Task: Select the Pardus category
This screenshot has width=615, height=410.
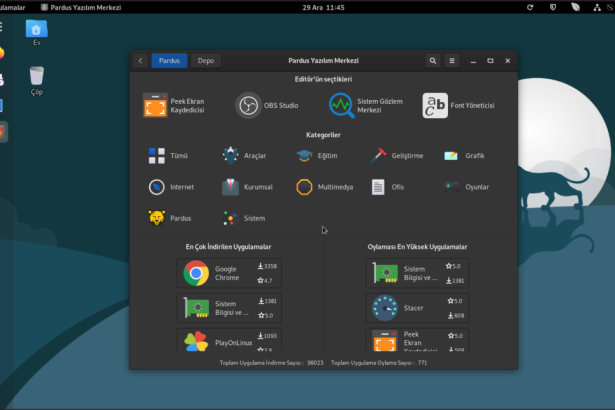Action: click(169, 218)
